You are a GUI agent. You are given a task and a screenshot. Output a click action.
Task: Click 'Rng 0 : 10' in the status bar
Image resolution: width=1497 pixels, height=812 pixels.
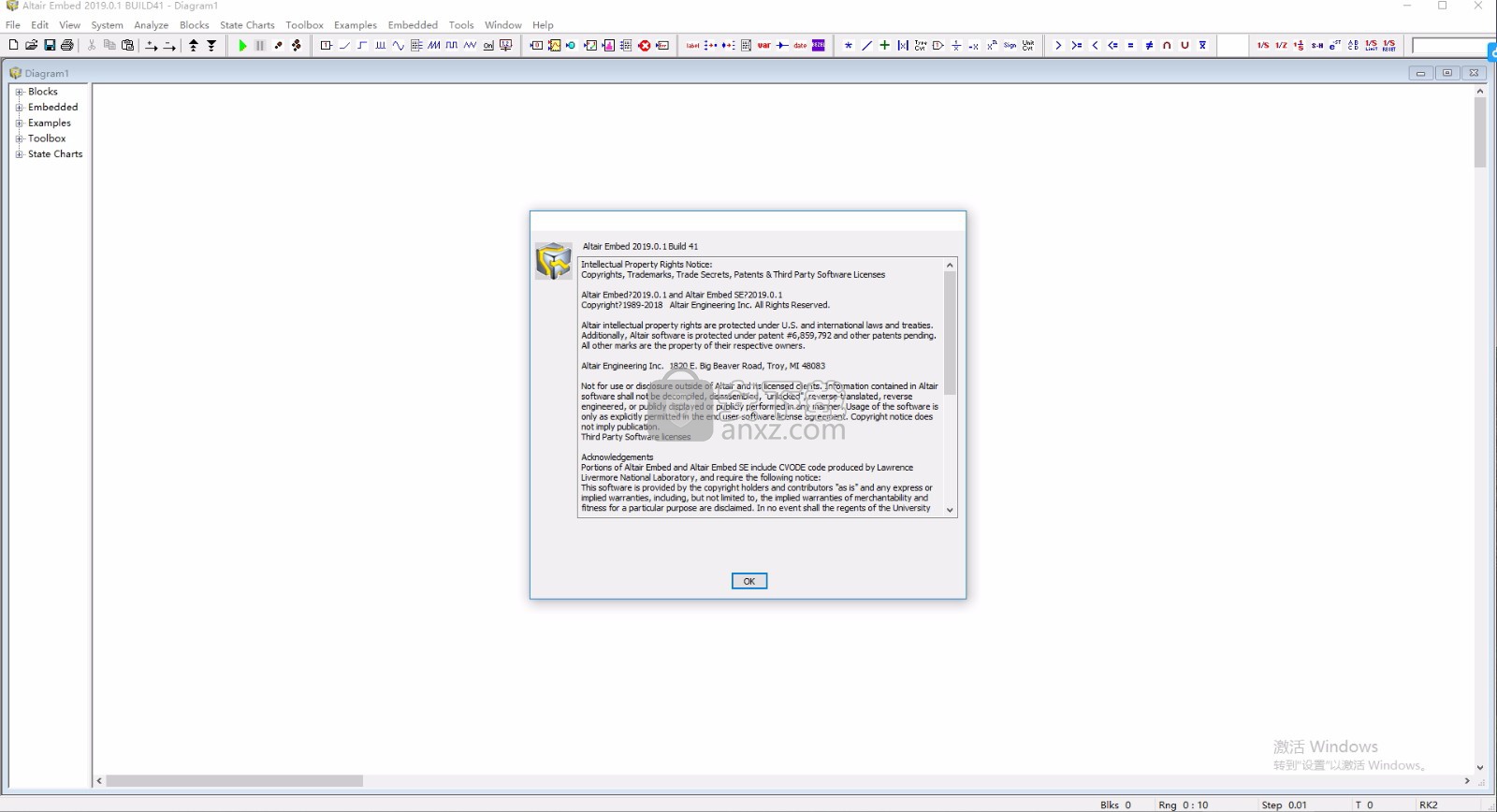pyautogui.click(x=1184, y=805)
